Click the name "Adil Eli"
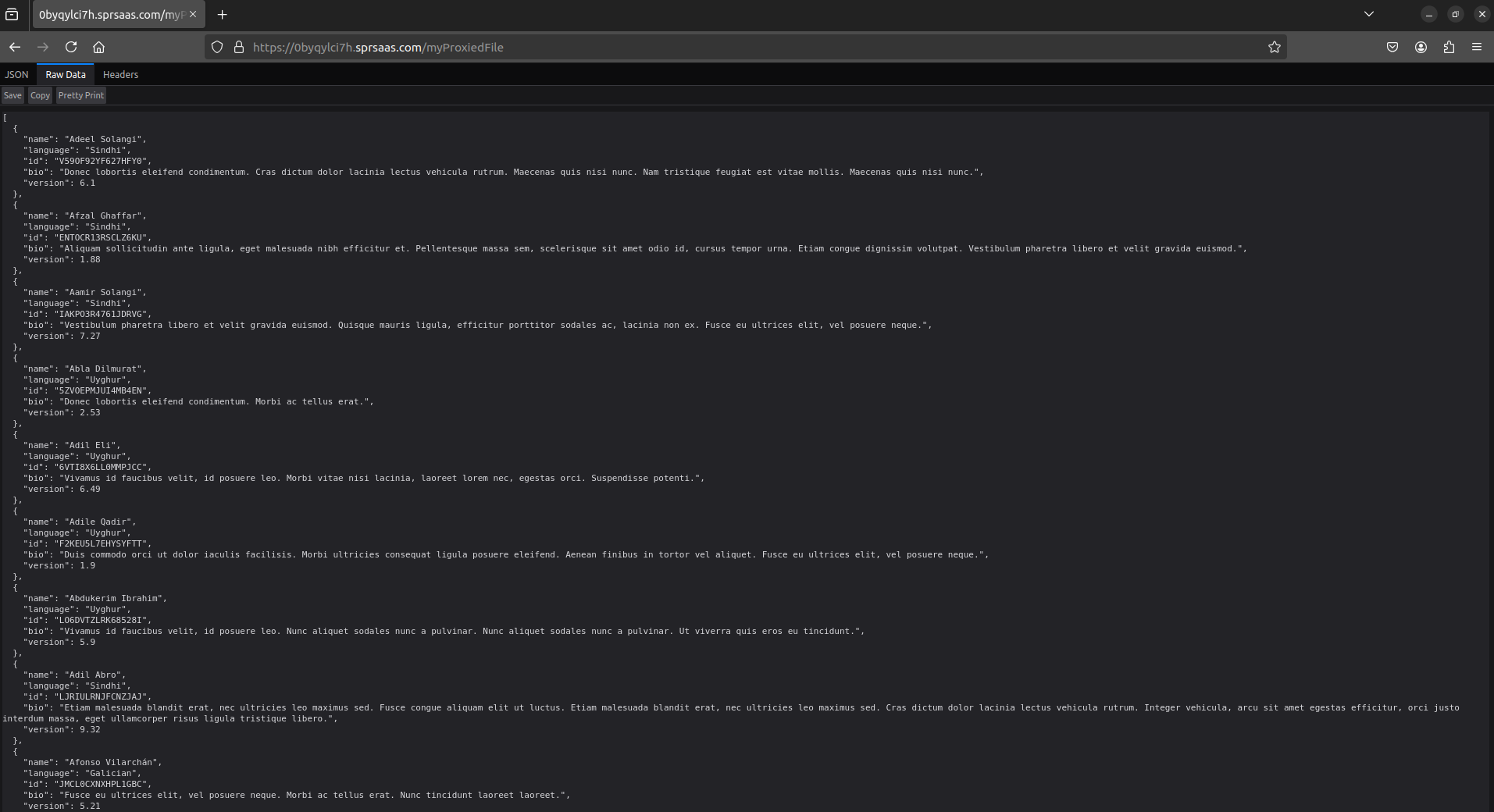The height and width of the screenshot is (812, 1494). tap(93, 445)
